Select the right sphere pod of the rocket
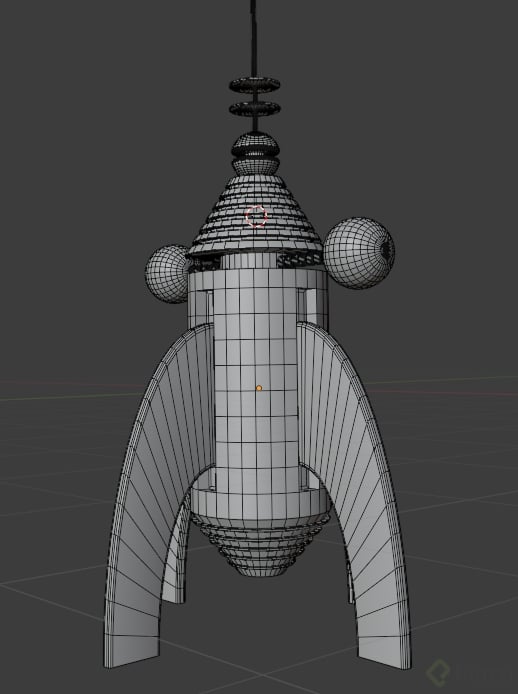This screenshot has height=694, width=518. tap(359, 253)
